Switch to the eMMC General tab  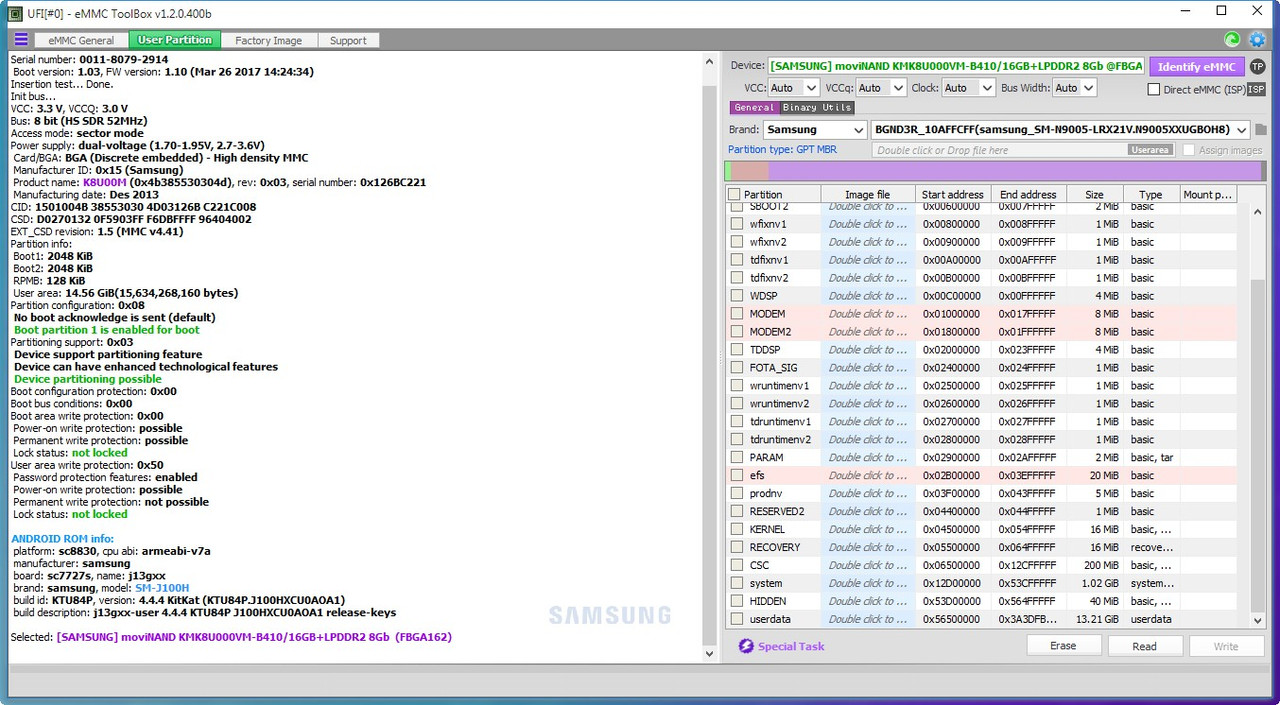pyautogui.click(x=81, y=40)
